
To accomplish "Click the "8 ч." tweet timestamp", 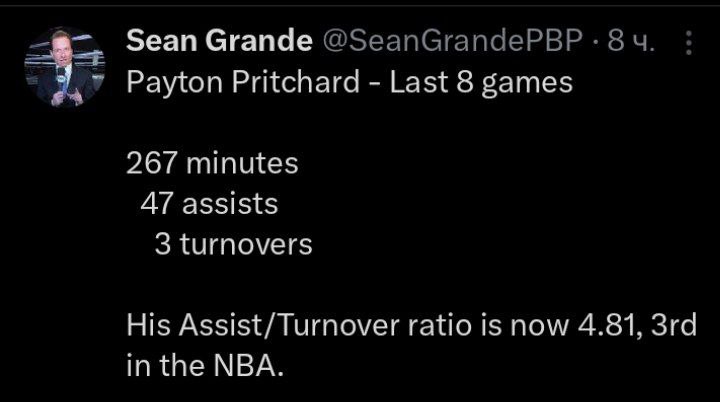I will click(630, 41).
